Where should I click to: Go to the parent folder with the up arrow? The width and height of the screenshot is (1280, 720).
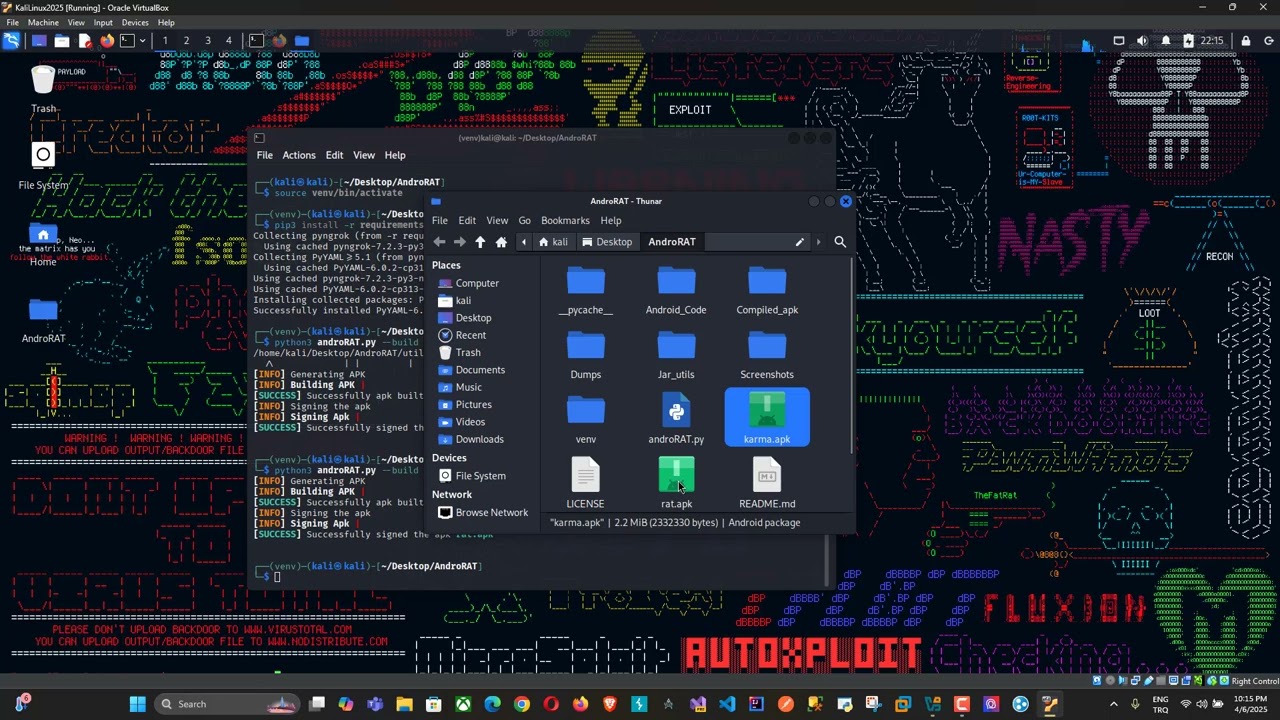[480, 242]
